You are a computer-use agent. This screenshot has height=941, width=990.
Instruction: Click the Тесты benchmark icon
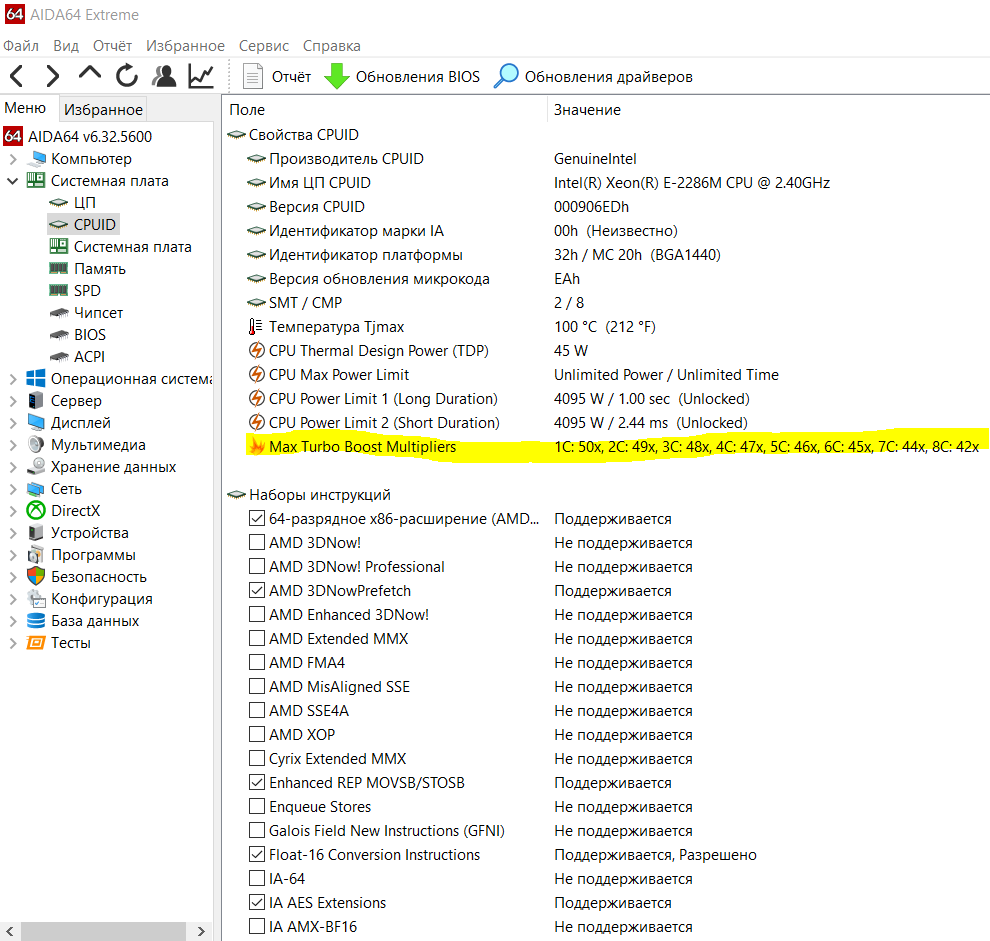pyautogui.click(x=36, y=643)
